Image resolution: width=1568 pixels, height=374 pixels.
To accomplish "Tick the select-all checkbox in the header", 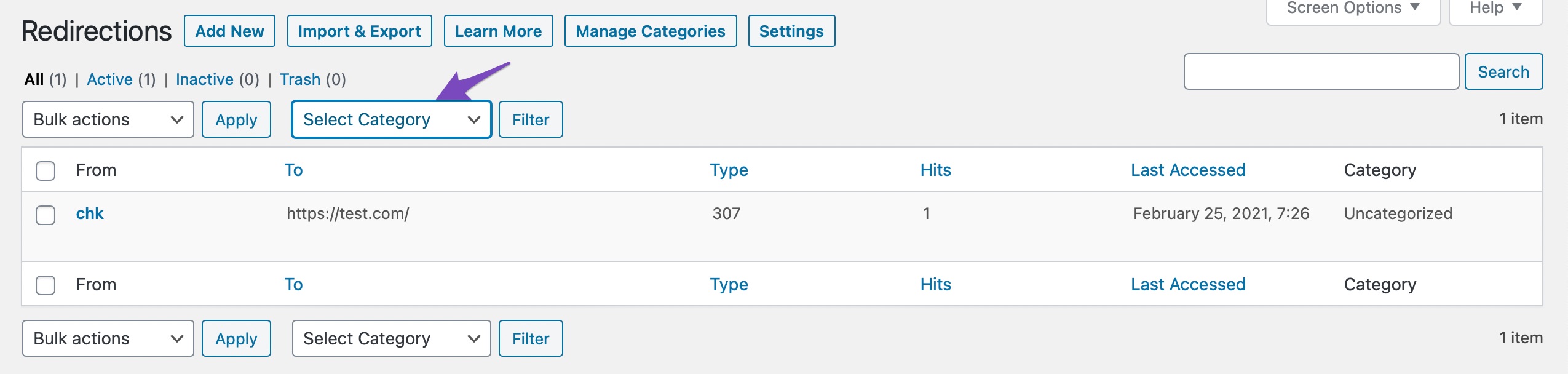I will point(46,170).
